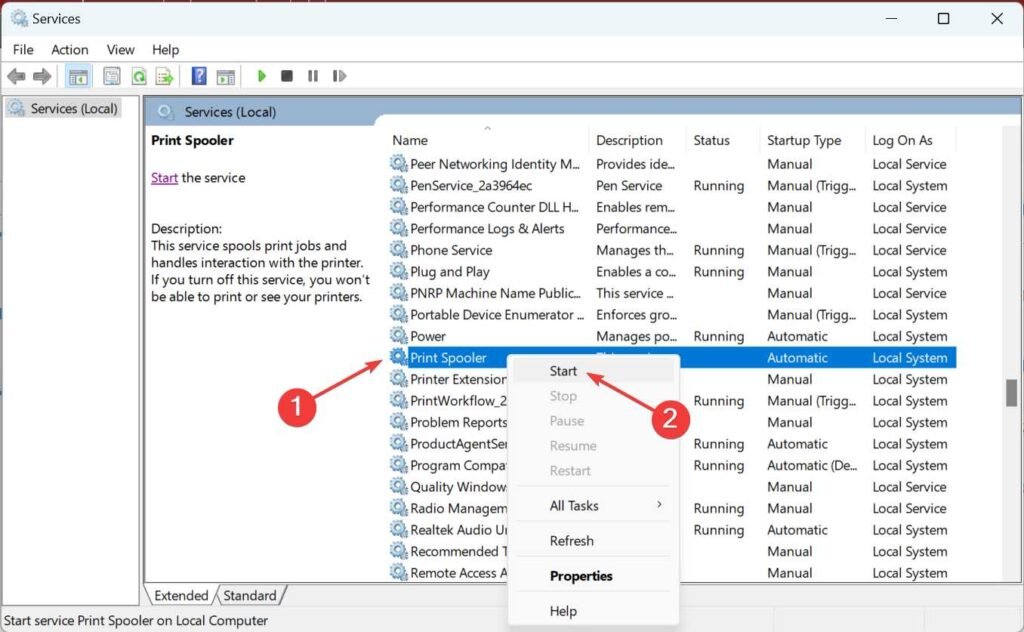
Task: Refresh the services list via toolbar icon
Action: coord(139,76)
